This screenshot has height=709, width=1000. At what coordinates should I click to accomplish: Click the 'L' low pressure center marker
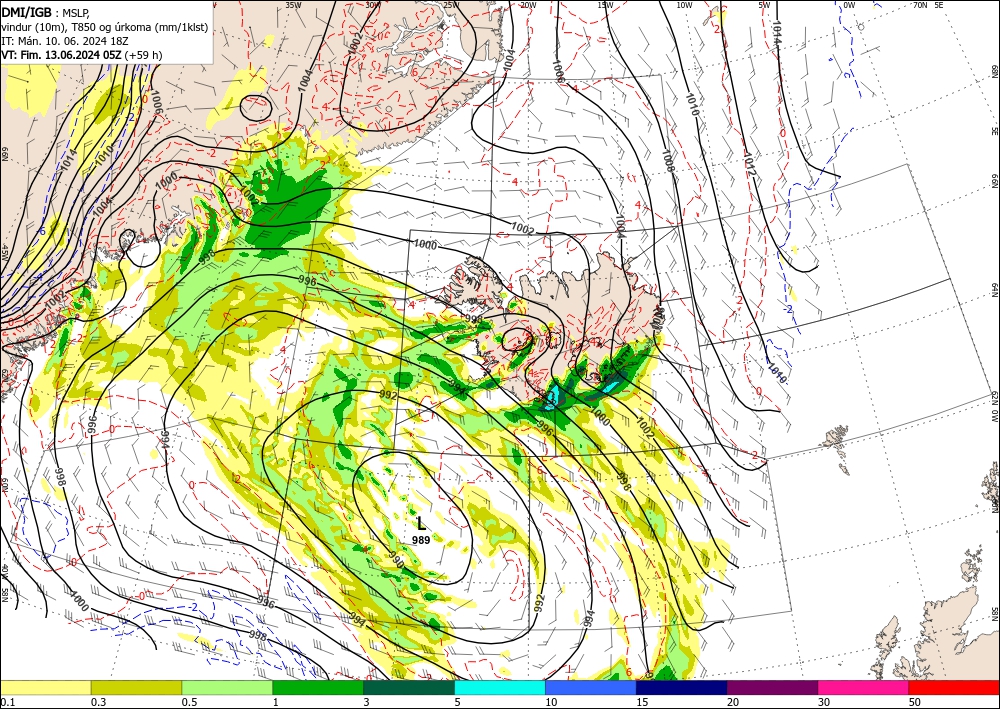pos(421,524)
